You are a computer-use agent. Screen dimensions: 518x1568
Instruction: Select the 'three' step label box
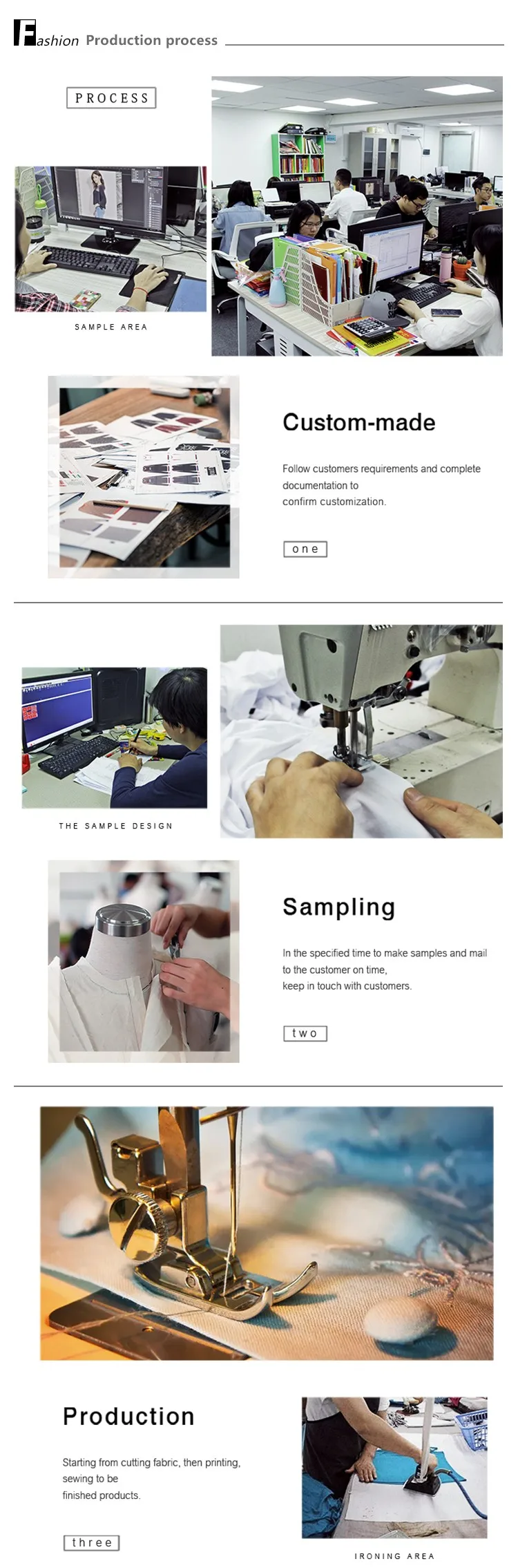[92, 1542]
